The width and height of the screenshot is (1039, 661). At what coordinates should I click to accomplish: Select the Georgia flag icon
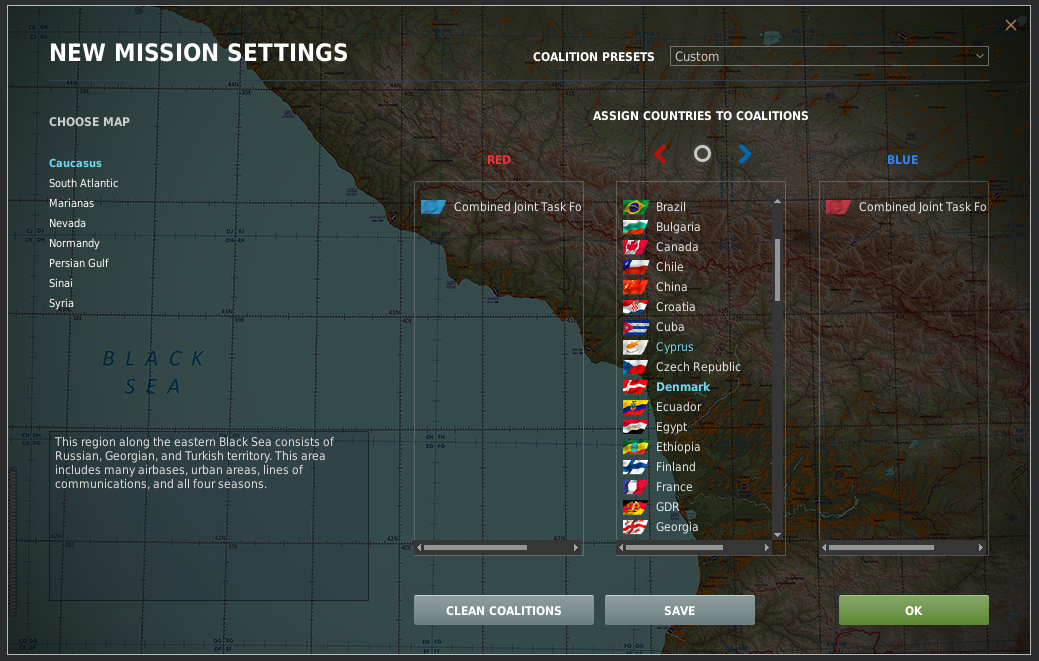tap(635, 527)
